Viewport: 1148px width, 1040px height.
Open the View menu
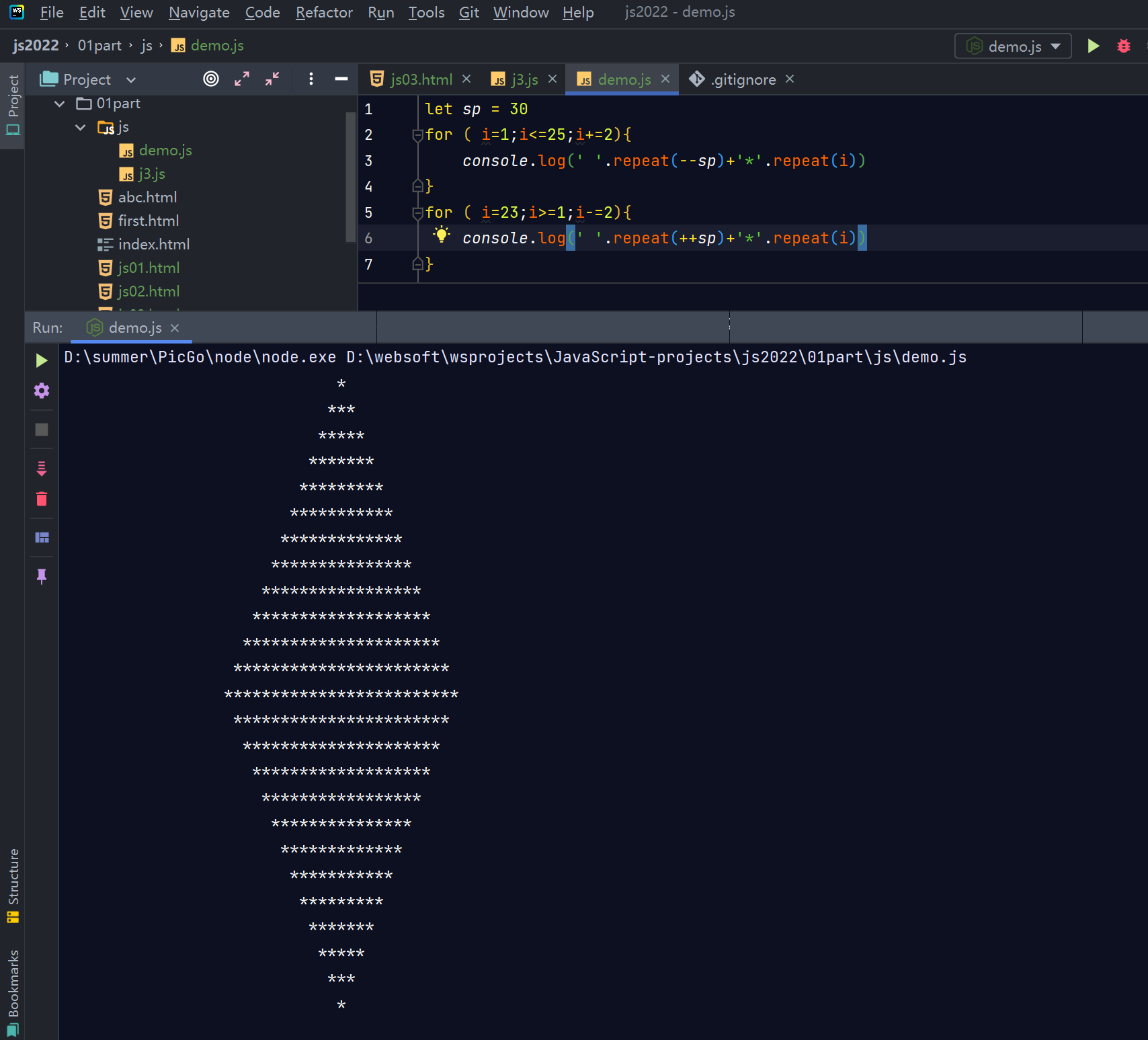pyautogui.click(x=136, y=12)
